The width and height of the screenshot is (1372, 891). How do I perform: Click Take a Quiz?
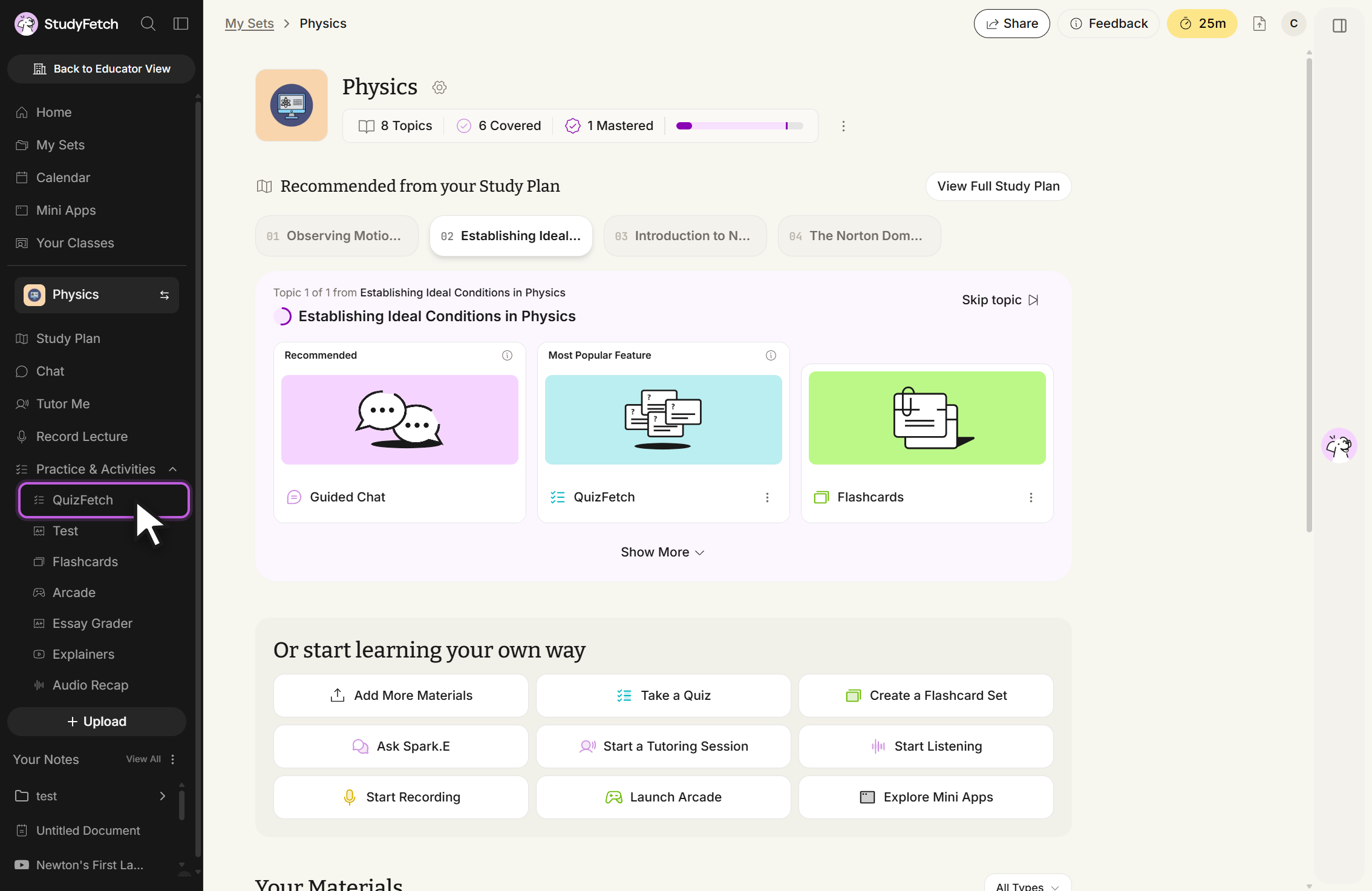coord(664,696)
